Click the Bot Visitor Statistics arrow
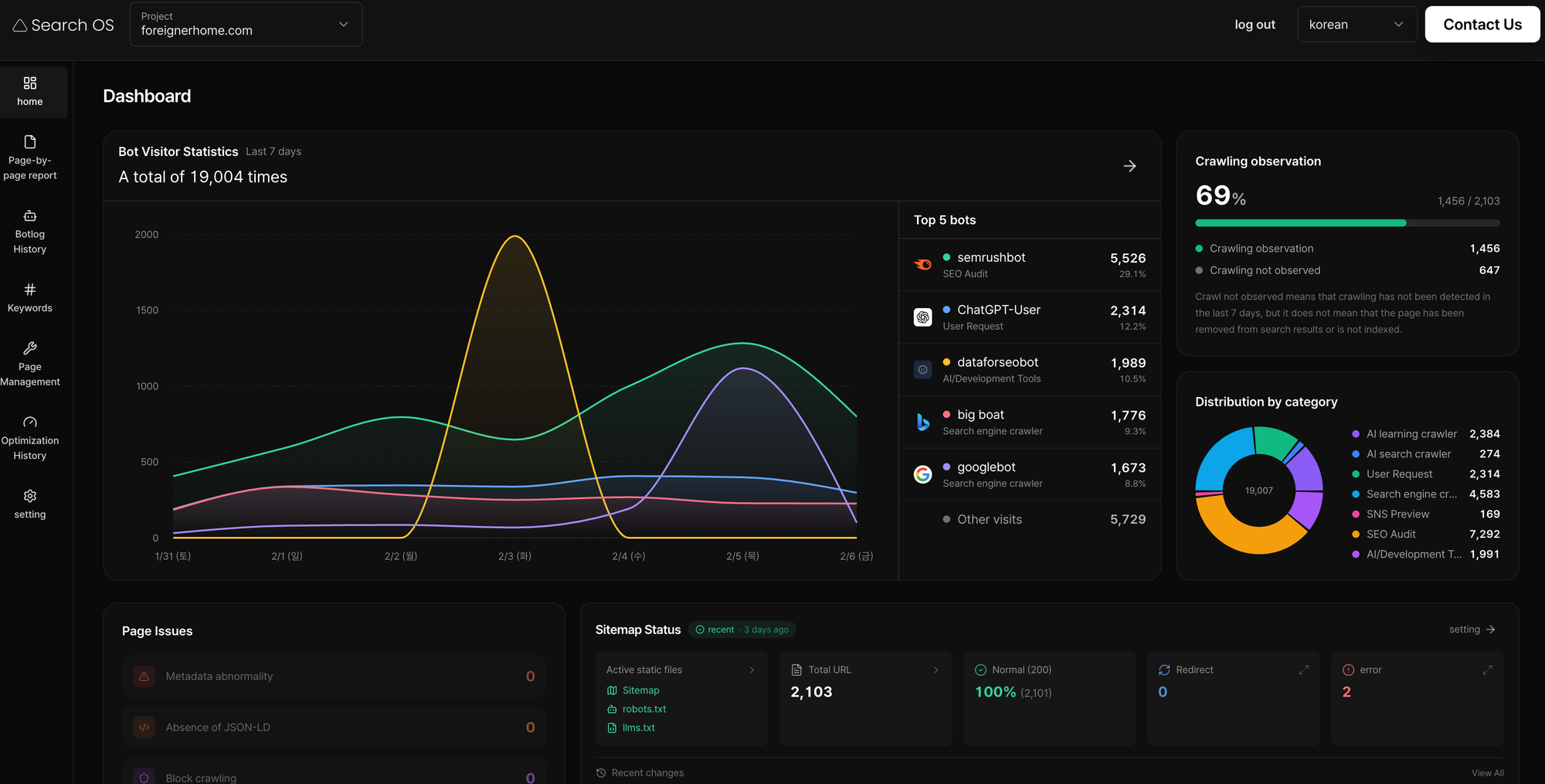 [1129, 166]
